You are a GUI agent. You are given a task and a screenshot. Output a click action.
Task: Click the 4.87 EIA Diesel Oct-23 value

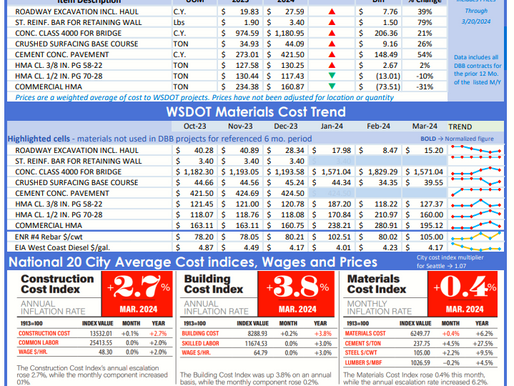click(206, 248)
